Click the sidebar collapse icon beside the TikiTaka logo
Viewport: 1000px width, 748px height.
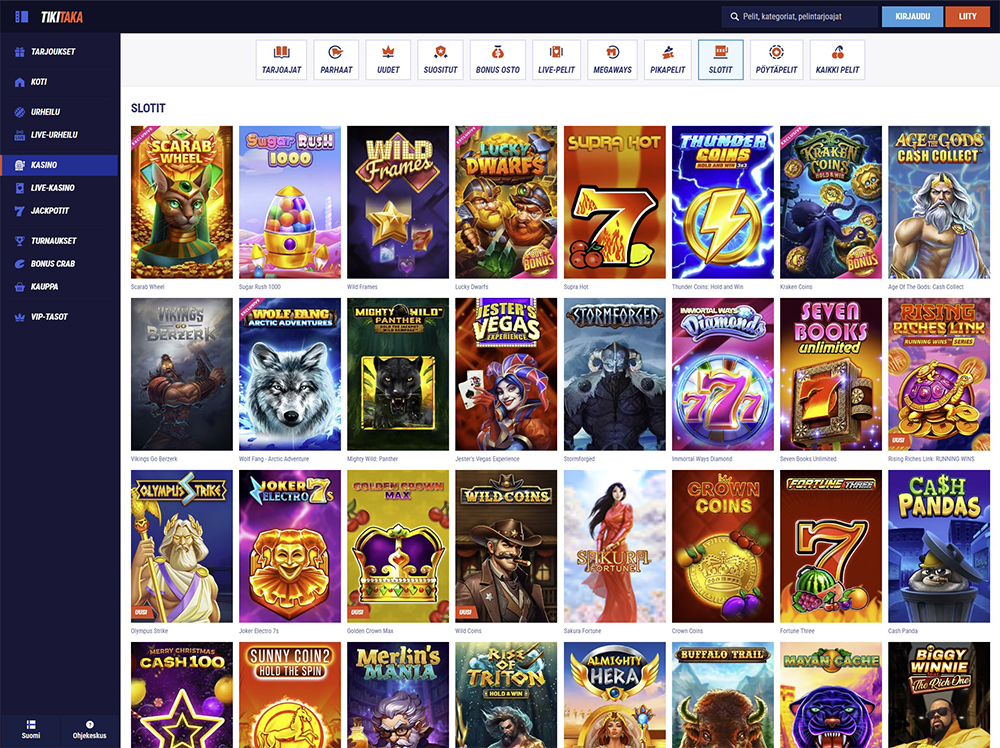point(22,17)
